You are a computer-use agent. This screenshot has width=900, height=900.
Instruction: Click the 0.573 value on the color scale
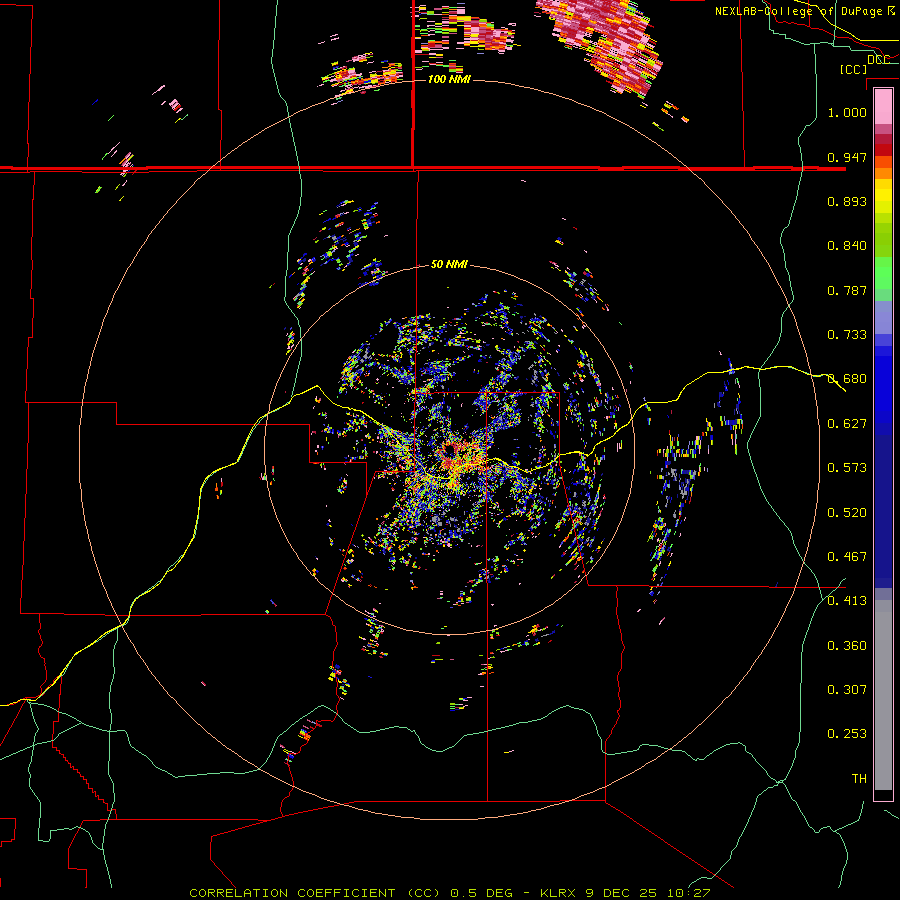[847, 468]
